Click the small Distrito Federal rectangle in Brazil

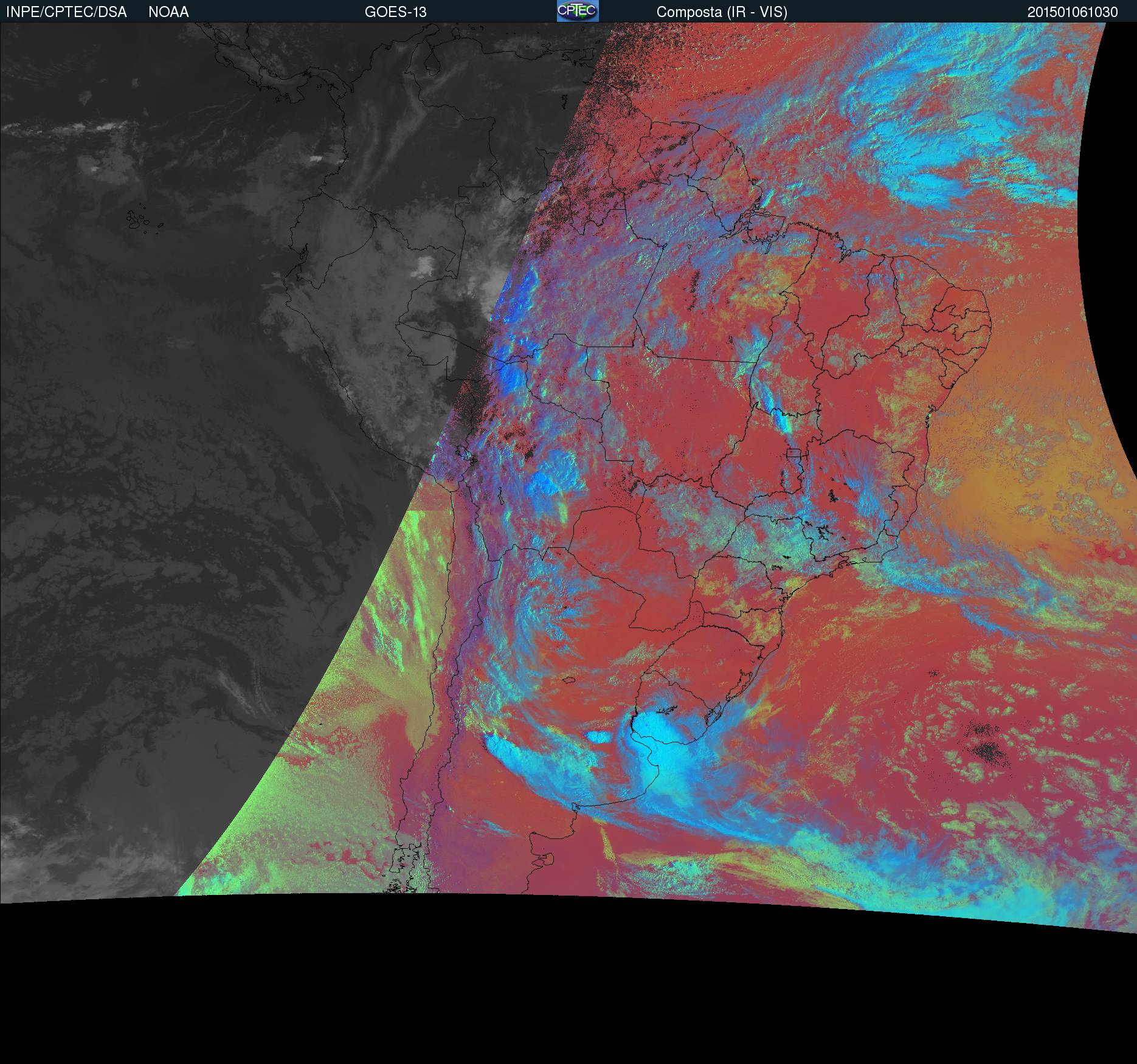coord(794,453)
